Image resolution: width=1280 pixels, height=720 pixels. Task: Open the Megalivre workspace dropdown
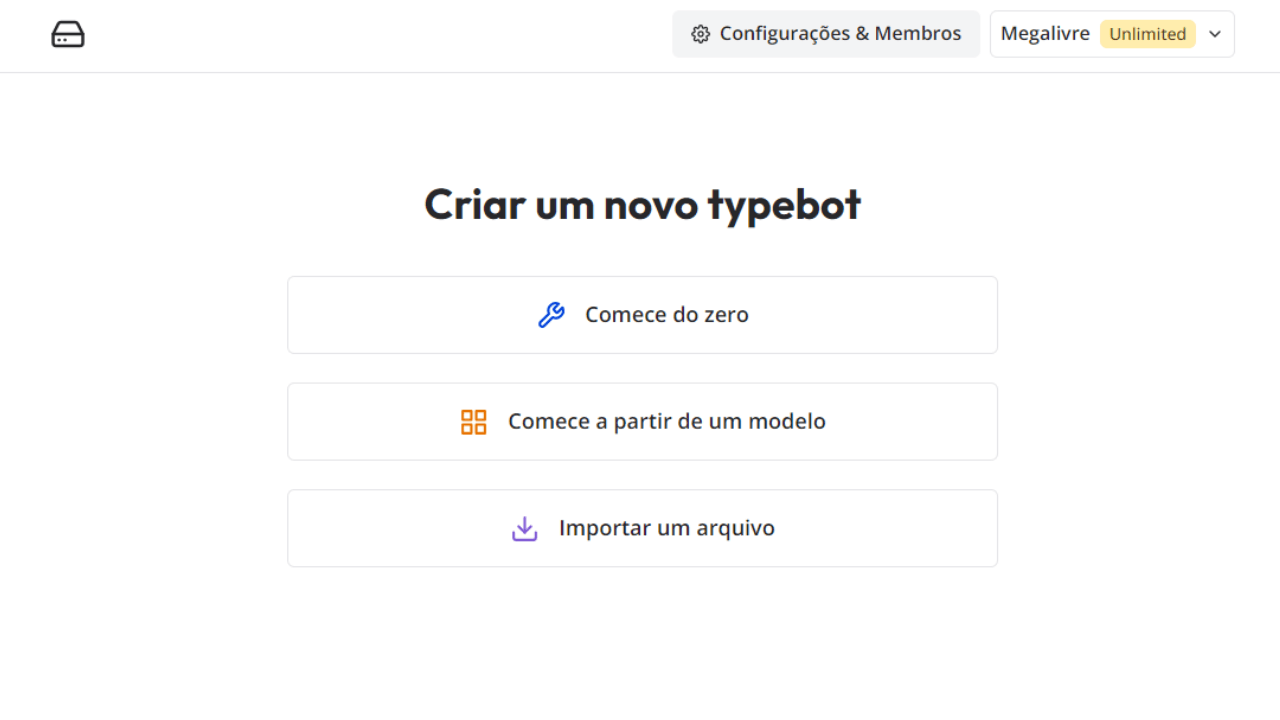tap(1112, 34)
